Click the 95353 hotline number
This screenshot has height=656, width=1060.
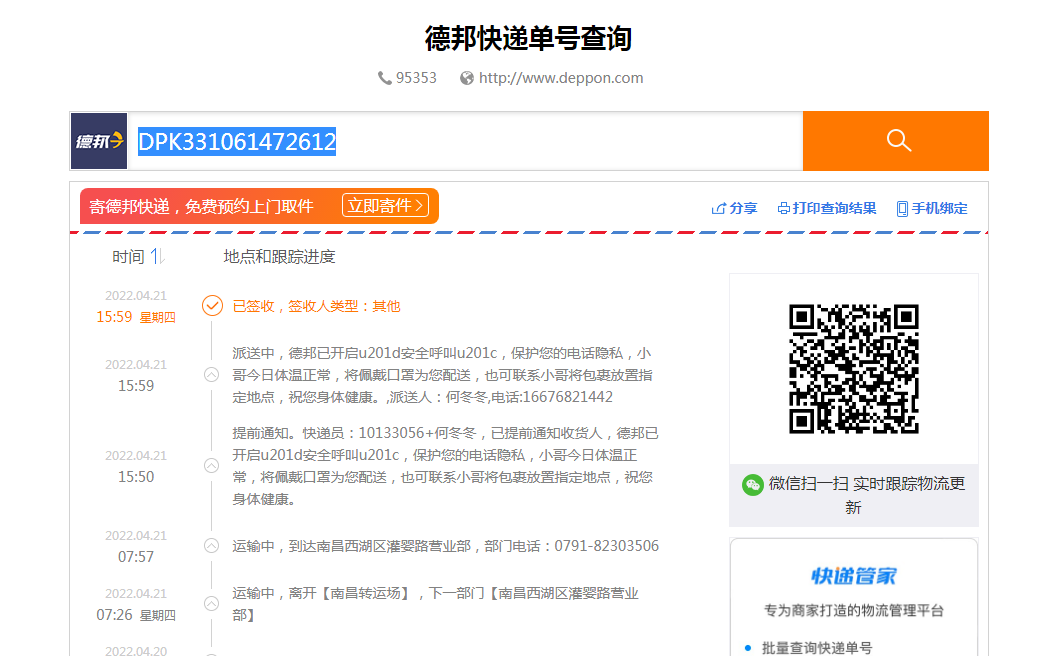[416, 78]
